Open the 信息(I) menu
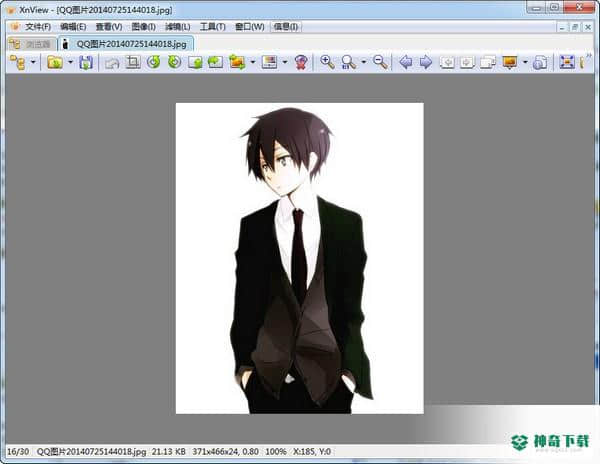 point(286,27)
